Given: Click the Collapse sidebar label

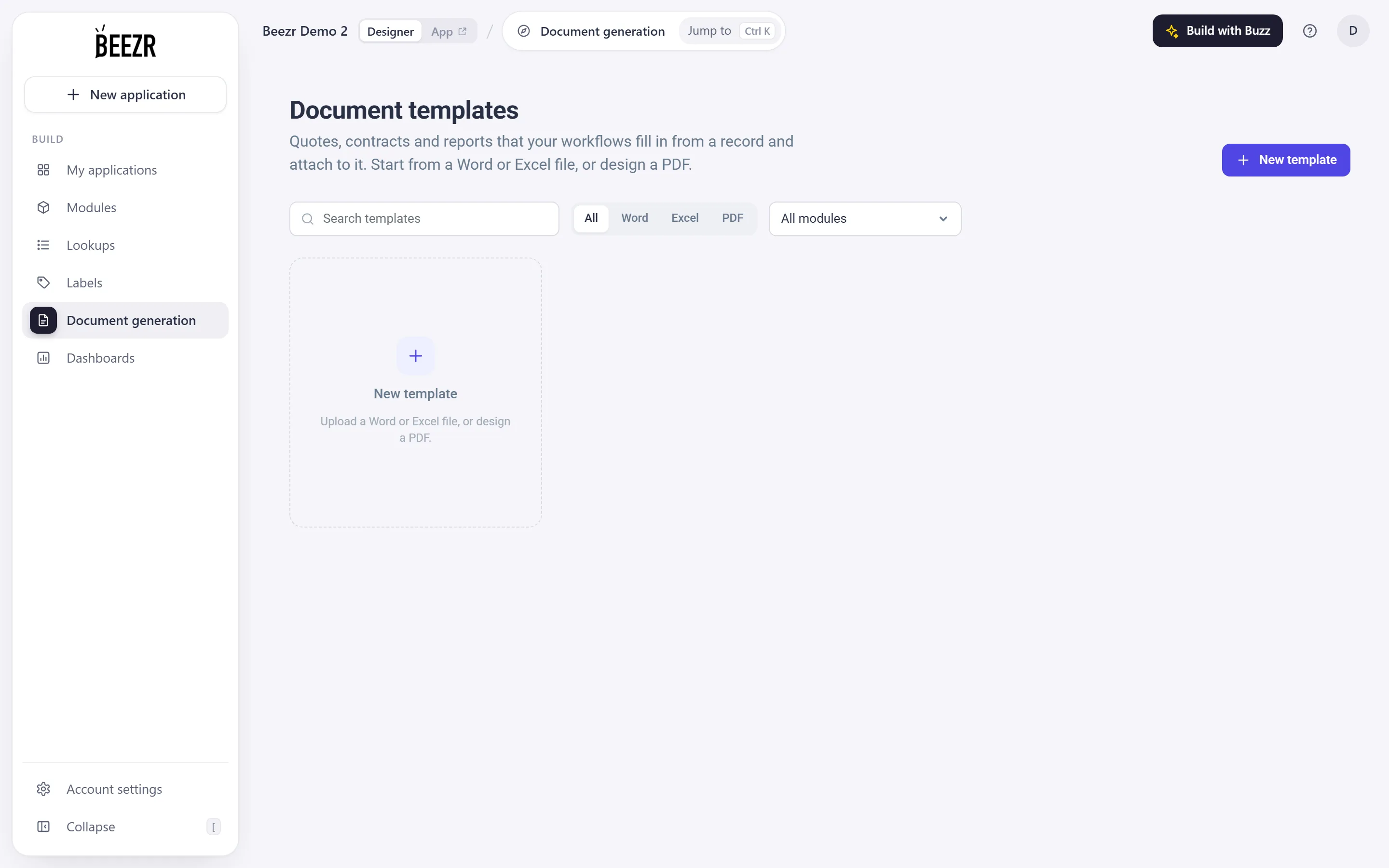Looking at the screenshot, I should pos(91,827).
